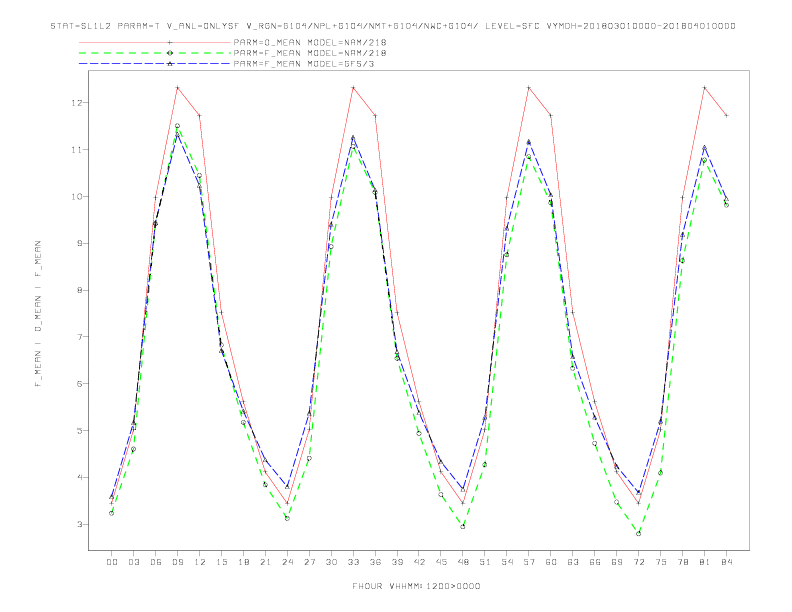
Task: Click x-axis forecast hour label 75
Action: (x=661, y=562)
